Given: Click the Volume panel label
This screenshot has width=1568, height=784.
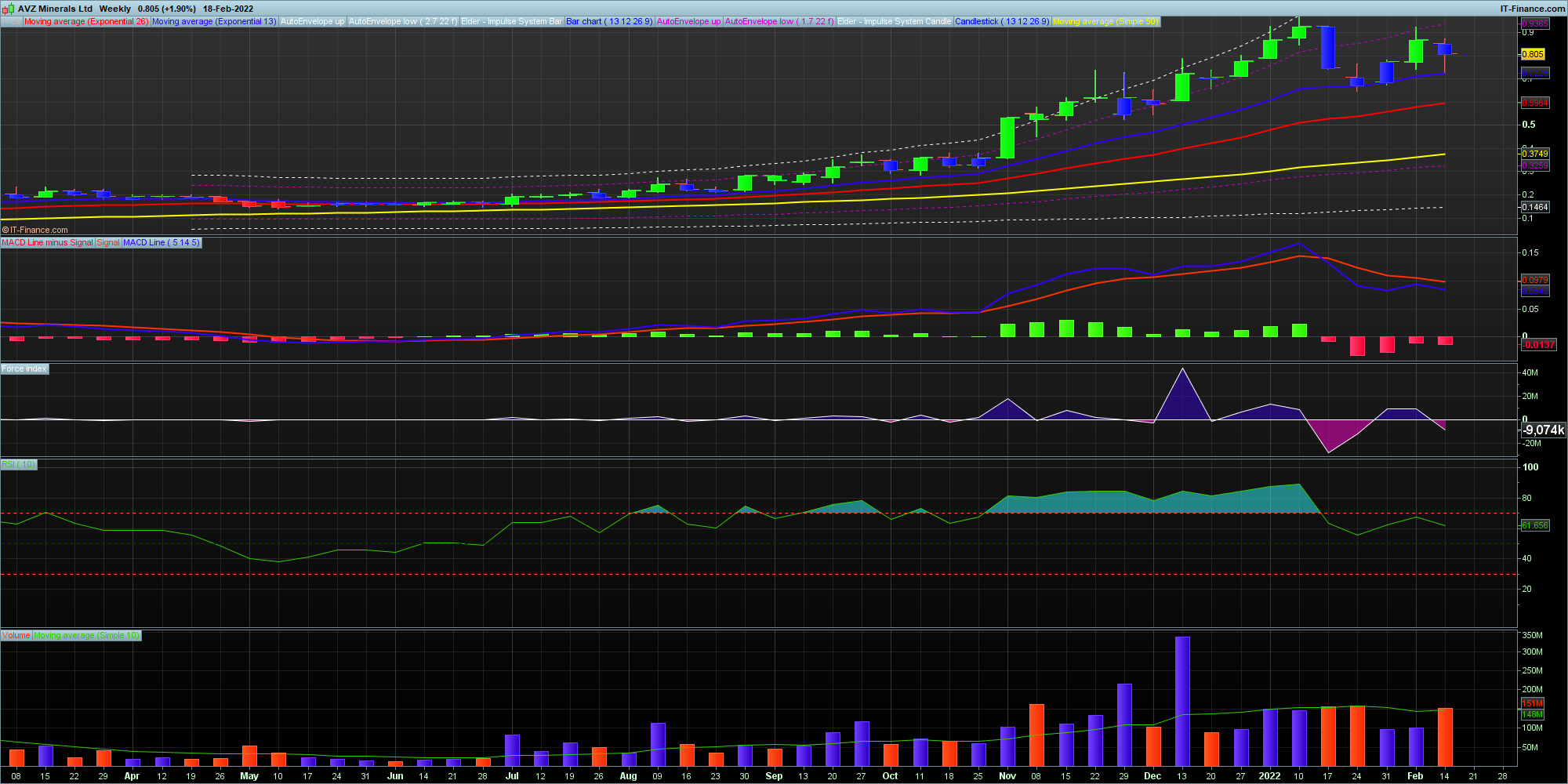Looking at the screenshot, I should pyautogui.click(x=16, y=635).
